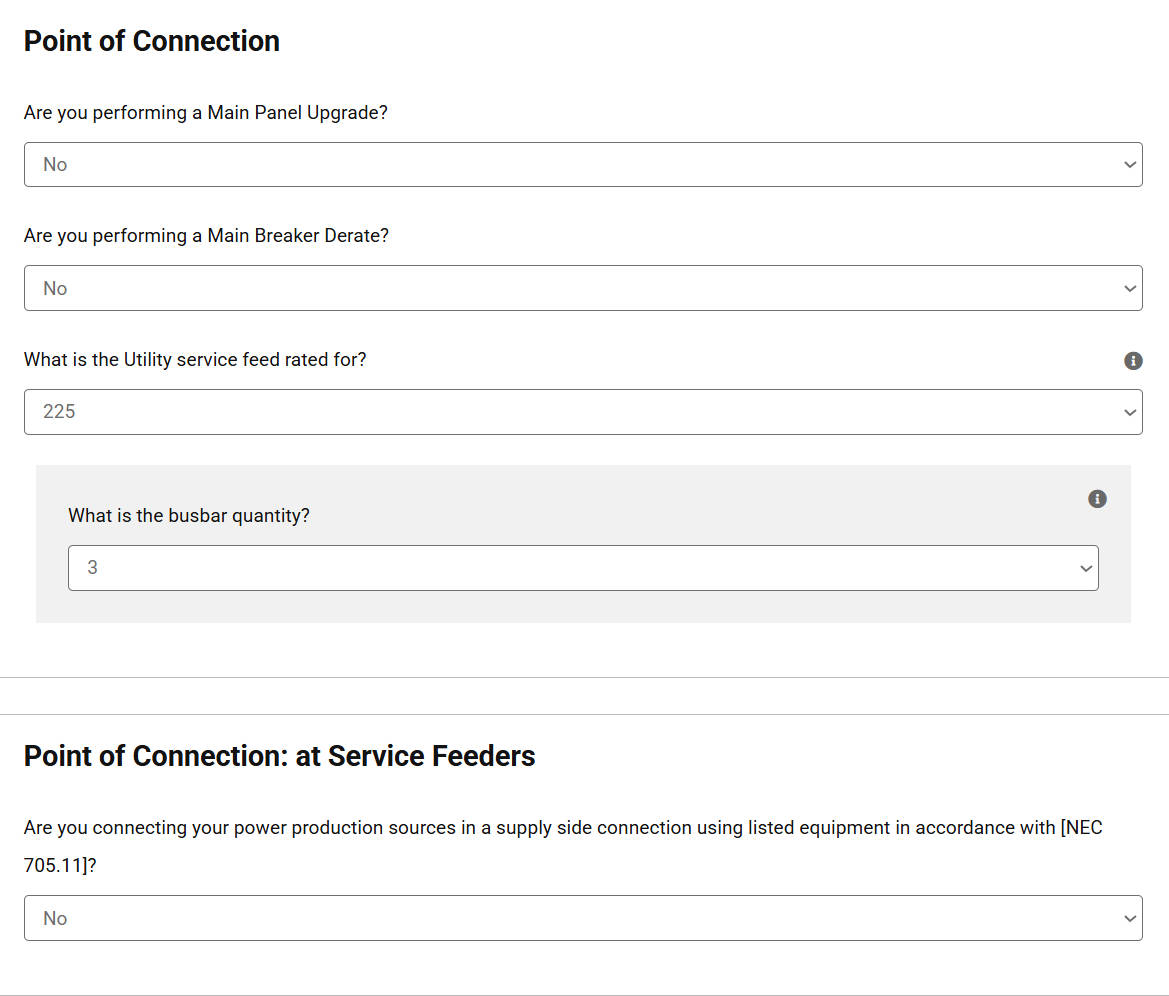This screenshot has height=996, width=1169.
Task: Click label 'What is the busbar quantity?'
Action: pos(189,516)
